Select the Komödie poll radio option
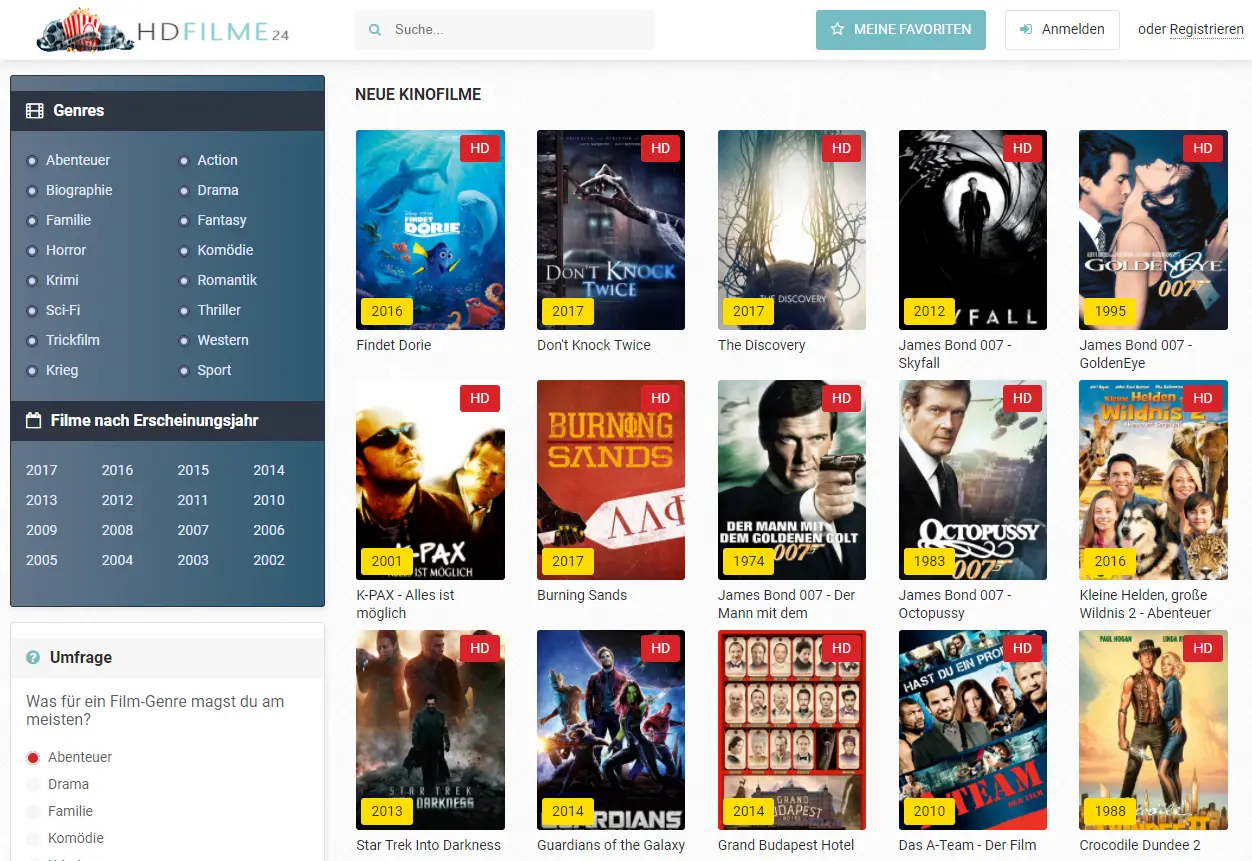 (x=33, y=839)
